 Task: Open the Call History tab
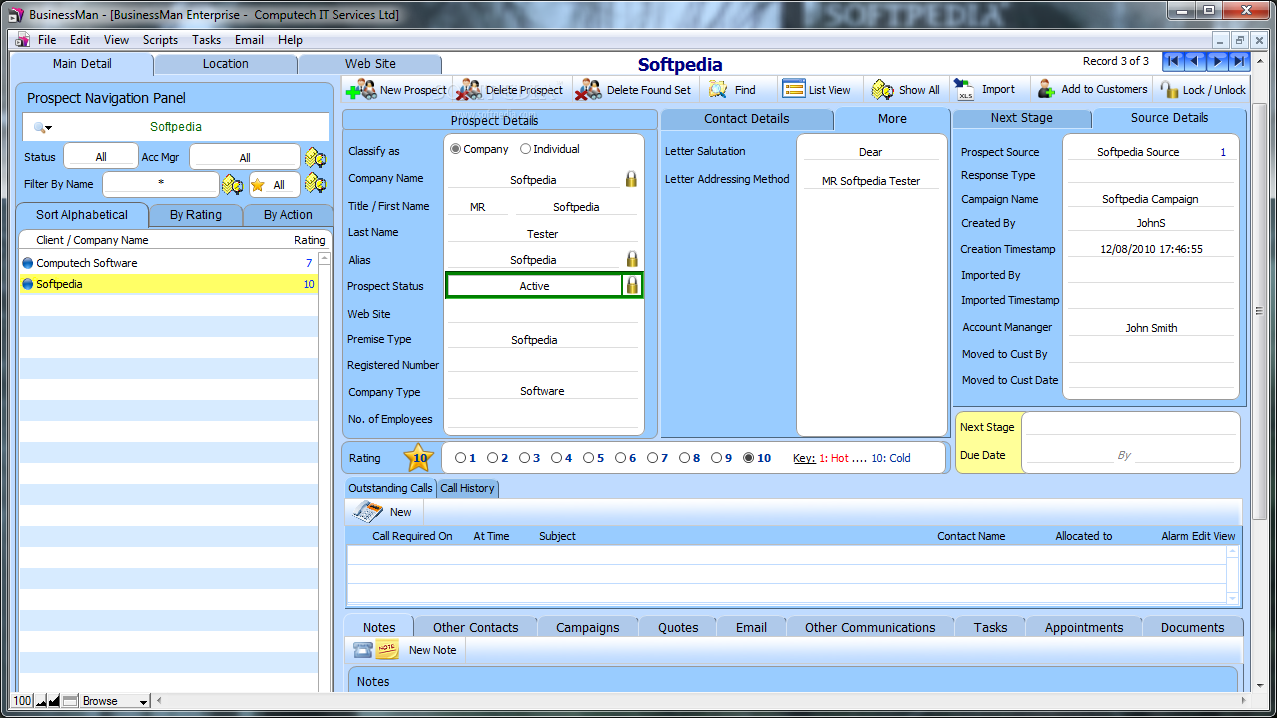pos(467,488)
